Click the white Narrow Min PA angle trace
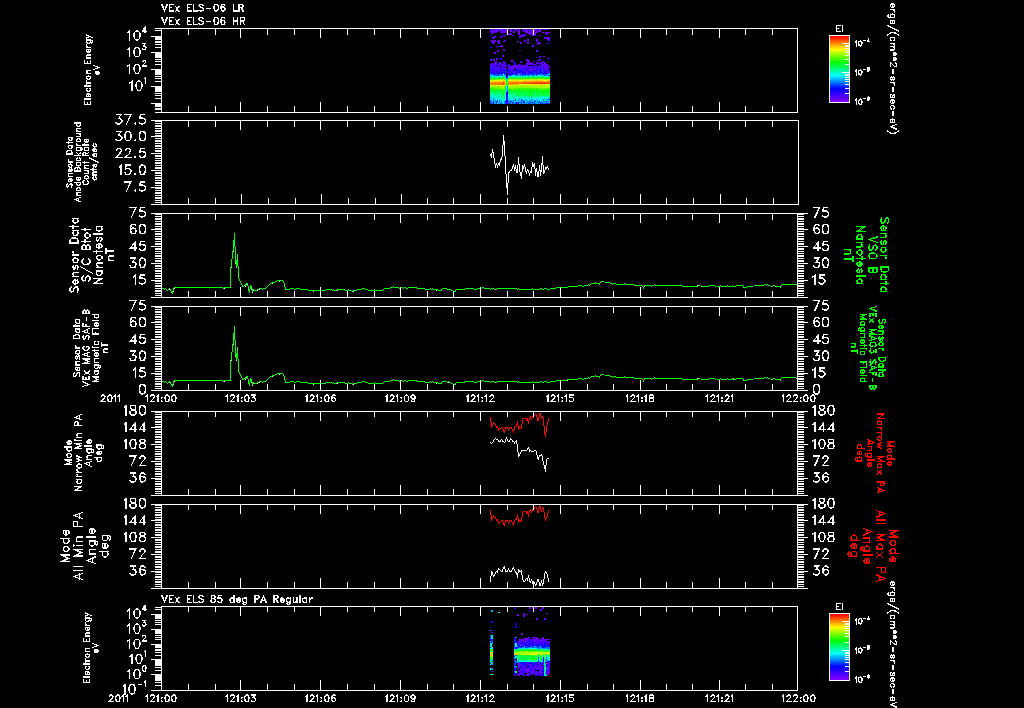This screenshot has width=1024, height=708. pyautogui.click(x=519, y=453)
